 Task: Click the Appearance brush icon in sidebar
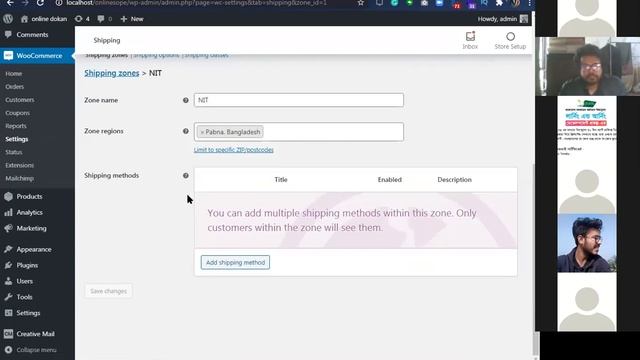pyautogui.click(x=8, y=249)
